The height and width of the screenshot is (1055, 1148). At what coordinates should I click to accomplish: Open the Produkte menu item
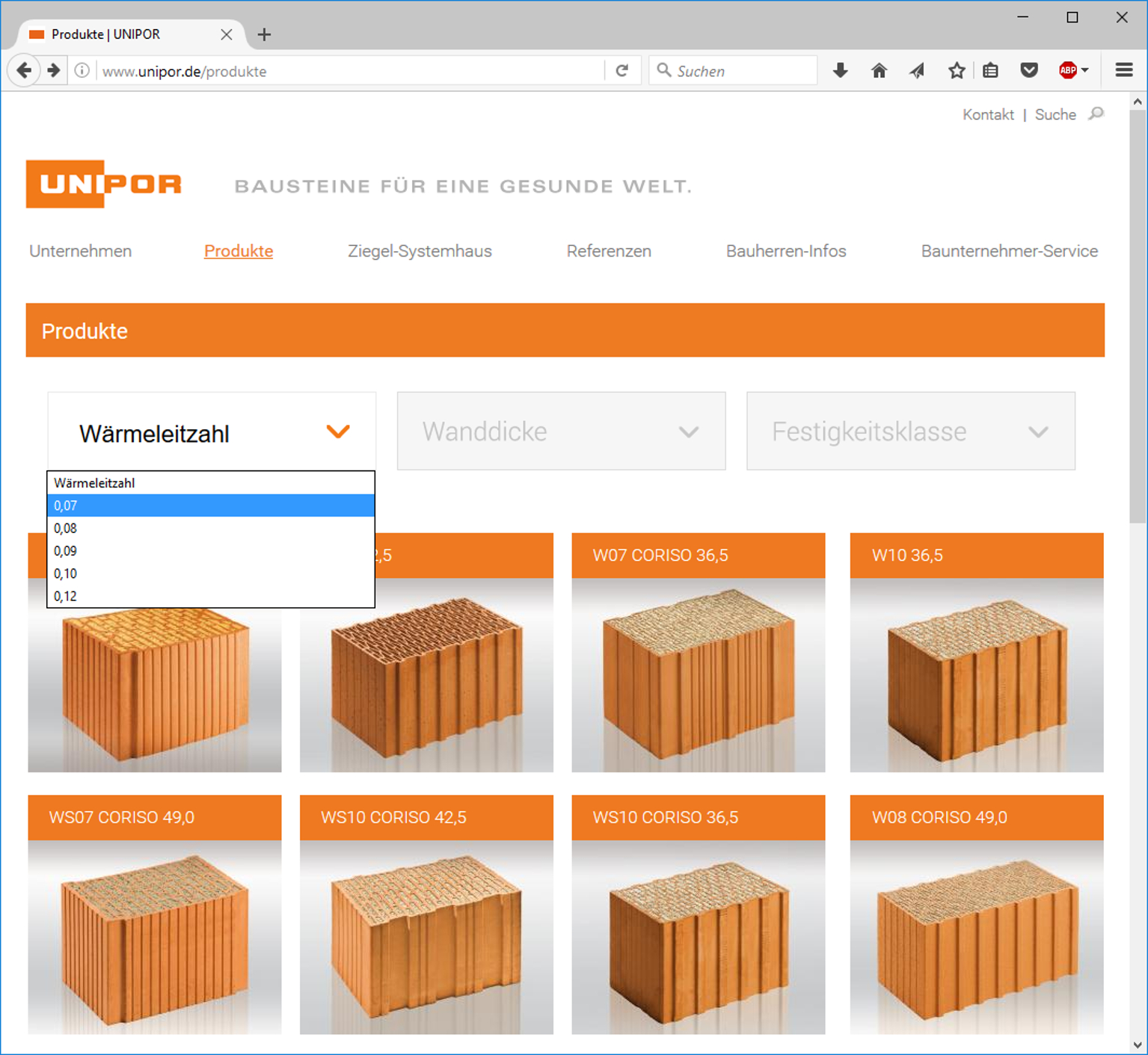(239, 251)
